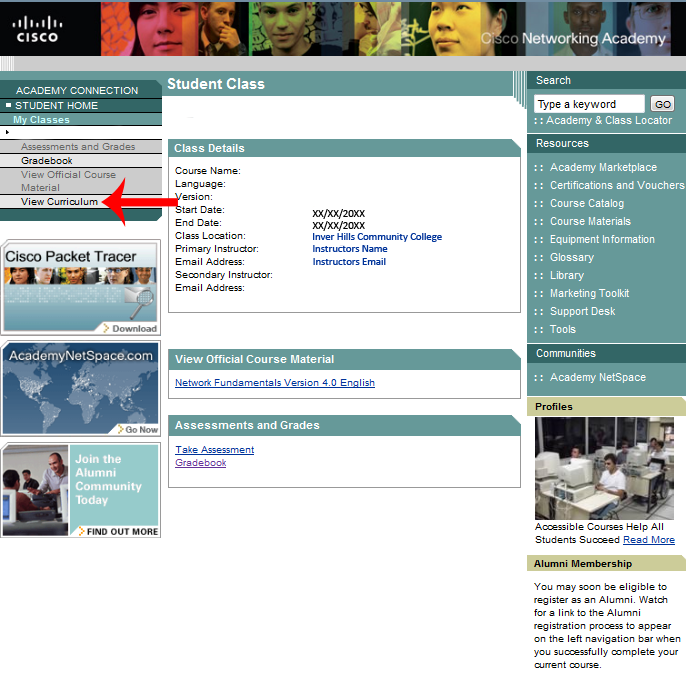Click the Take Assessment link

pyautogui.click(x=214, y=450)
